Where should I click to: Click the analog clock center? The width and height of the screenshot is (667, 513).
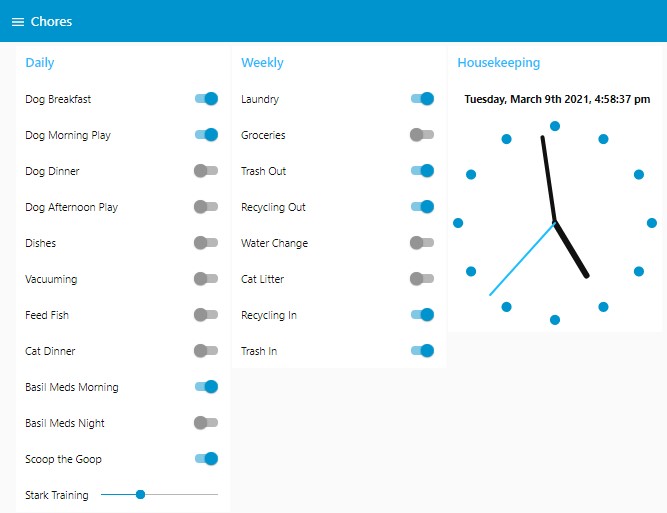555,222
